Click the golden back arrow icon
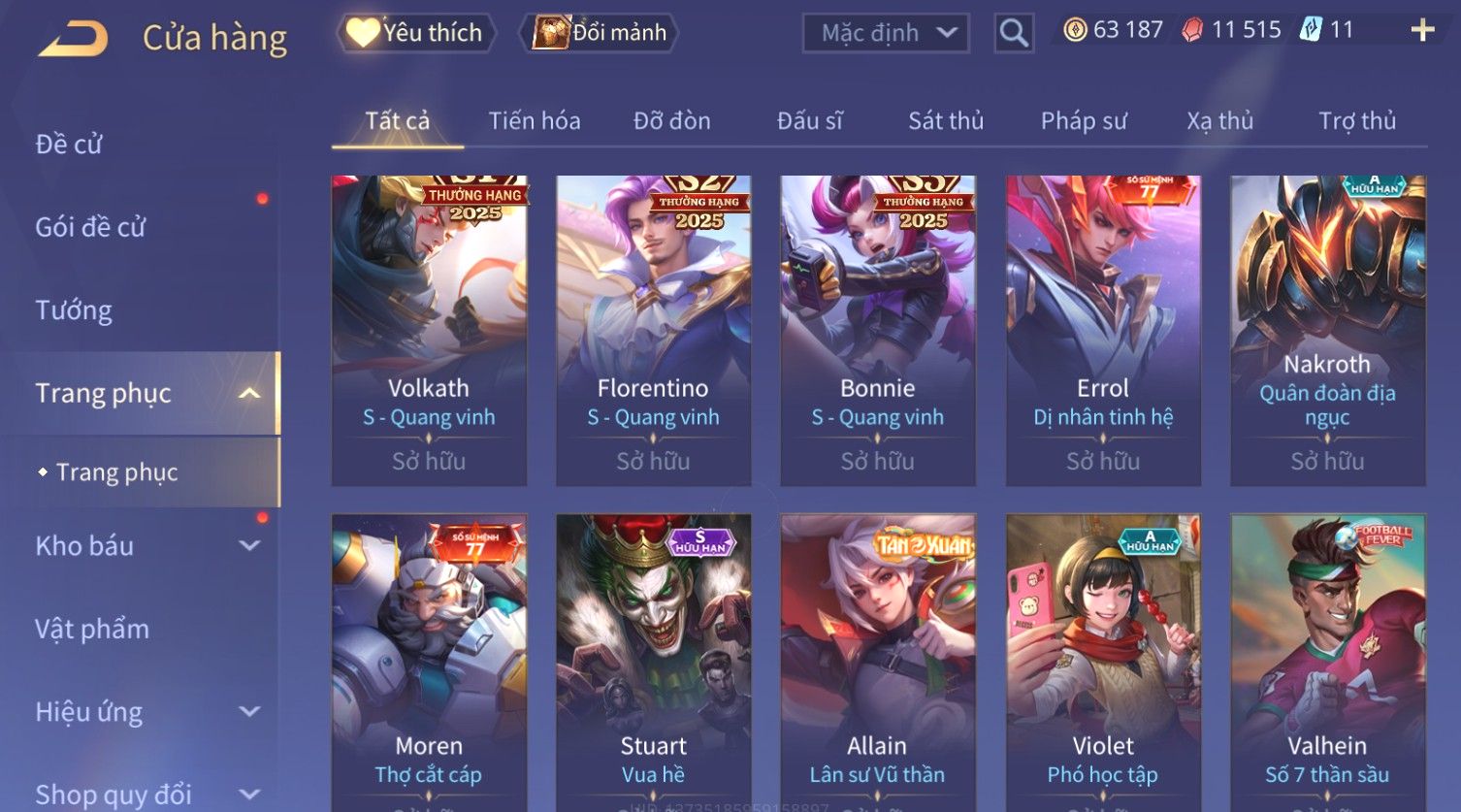1461x812 pixels. point(73,39)
